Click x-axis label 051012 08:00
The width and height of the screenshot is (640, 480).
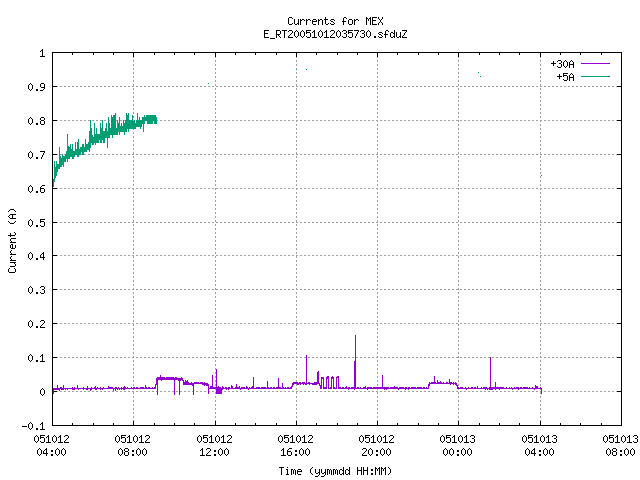pos(132,445)
